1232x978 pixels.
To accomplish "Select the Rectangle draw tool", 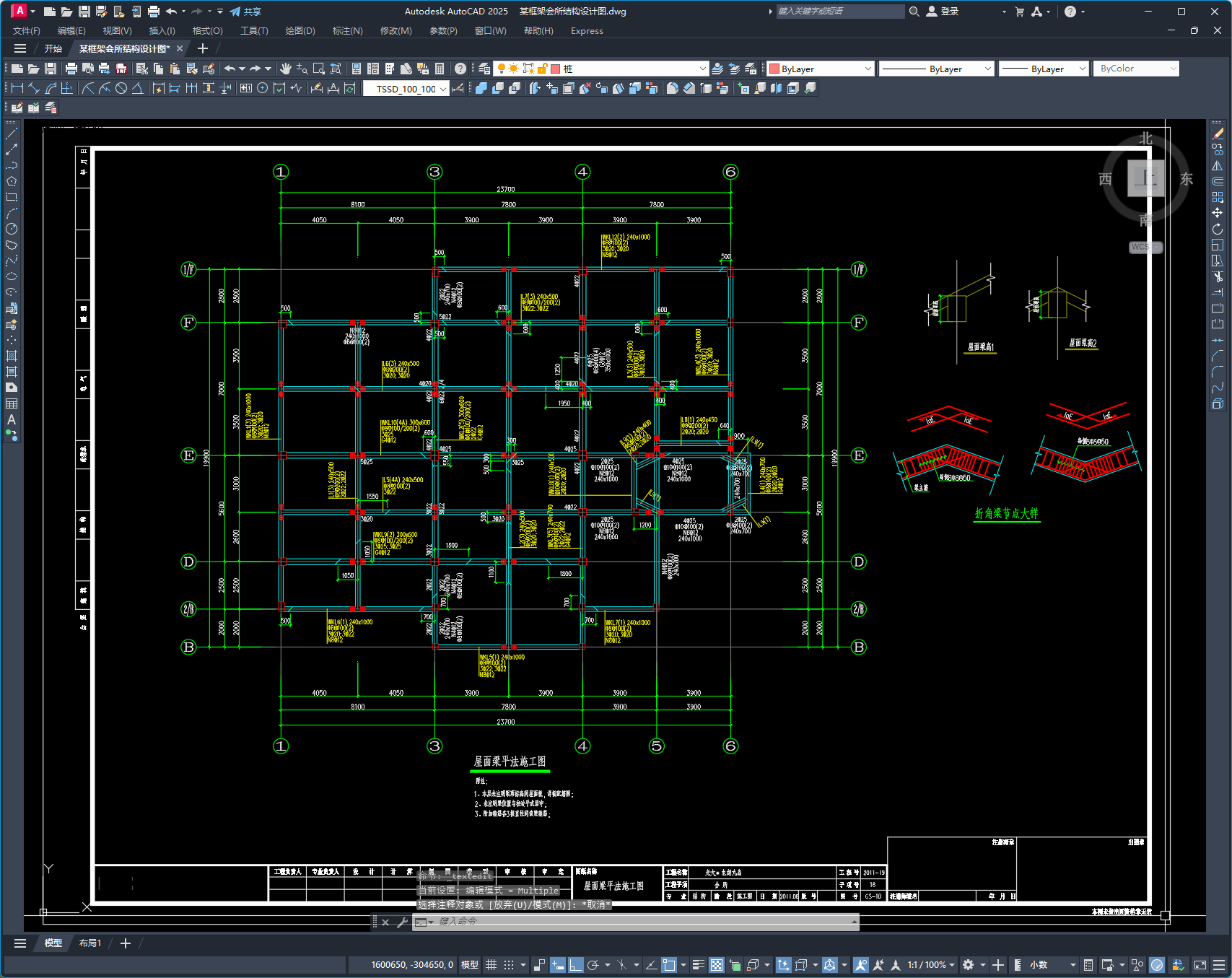I will tap(12, 197).
